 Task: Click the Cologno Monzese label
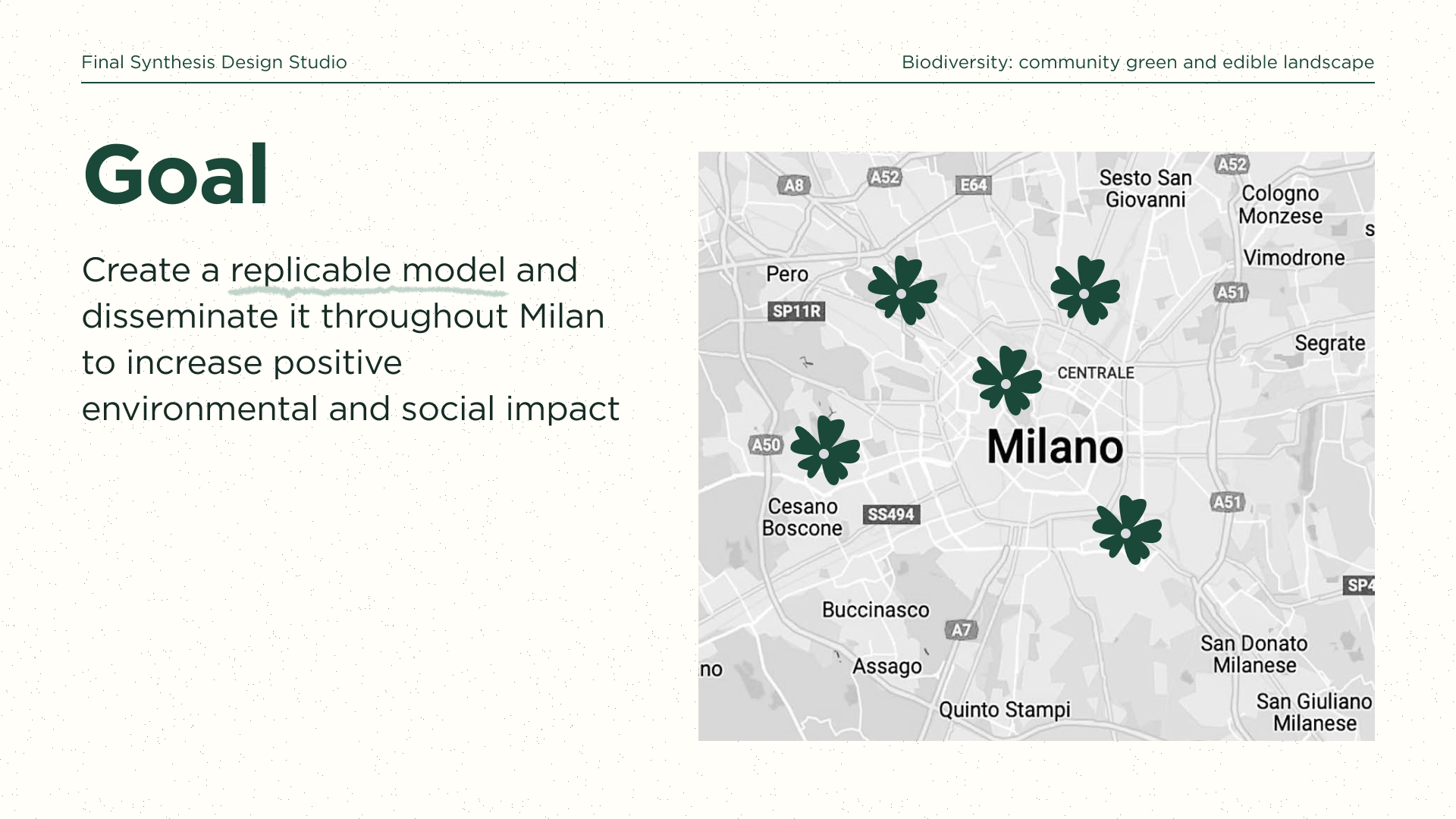point(1280,205)
